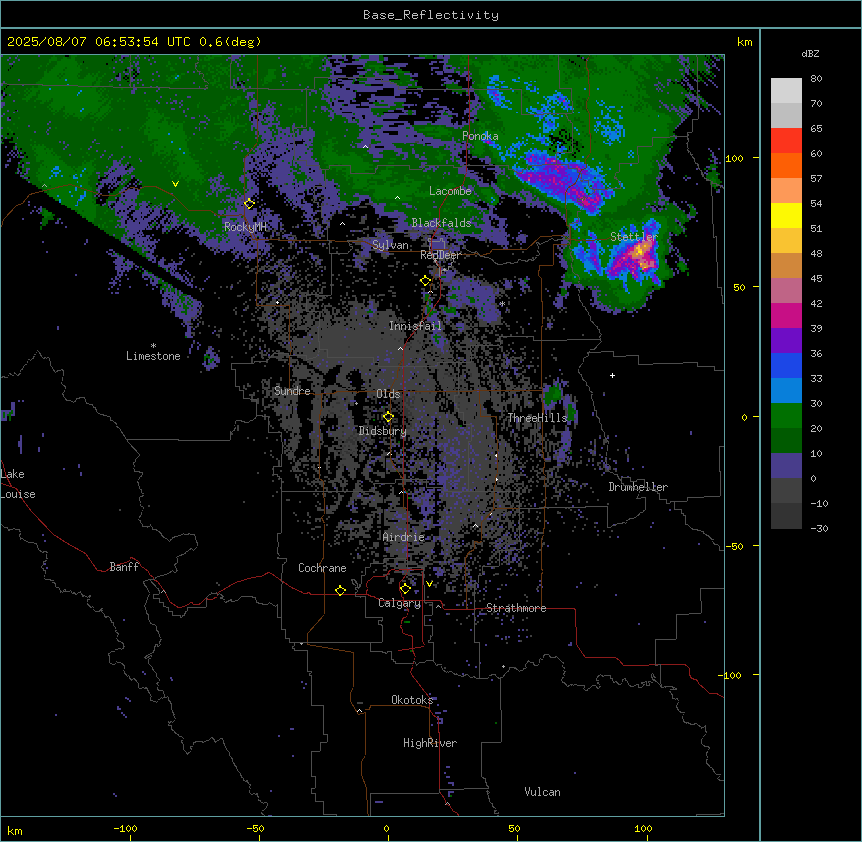Select the yellow diamond marker south of RedDeer

click(426, 281)
